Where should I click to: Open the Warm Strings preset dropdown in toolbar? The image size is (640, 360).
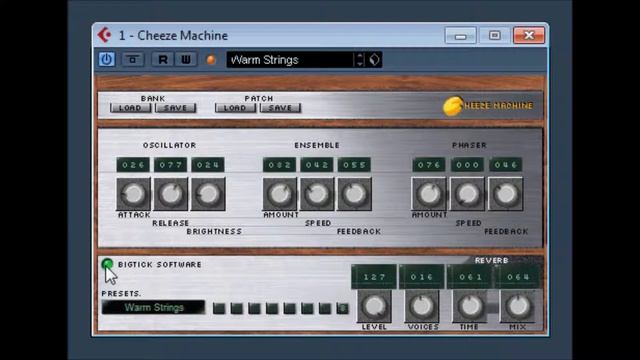(x=289, y=60)
